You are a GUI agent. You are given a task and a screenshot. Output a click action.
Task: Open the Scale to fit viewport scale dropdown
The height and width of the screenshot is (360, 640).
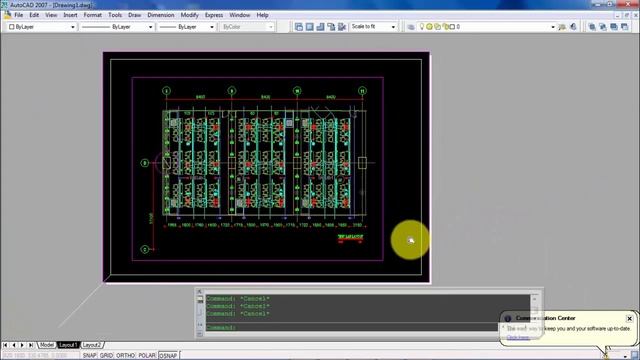(x=373, y=27)
